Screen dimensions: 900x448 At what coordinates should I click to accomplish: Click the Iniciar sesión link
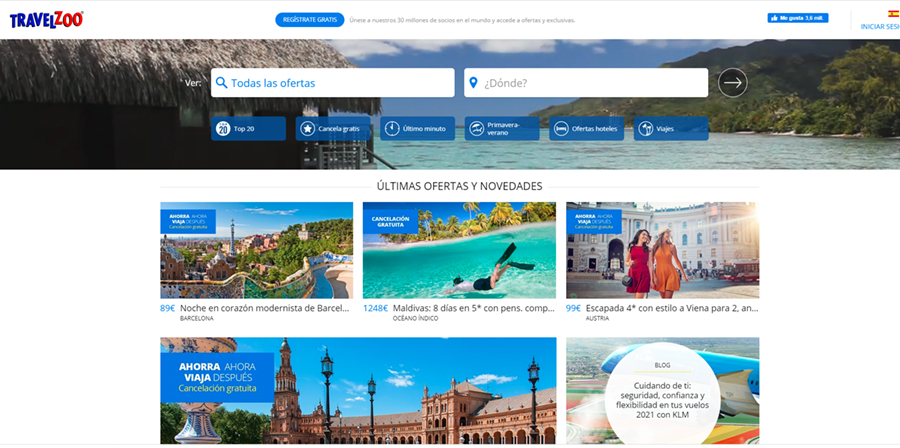880,26
